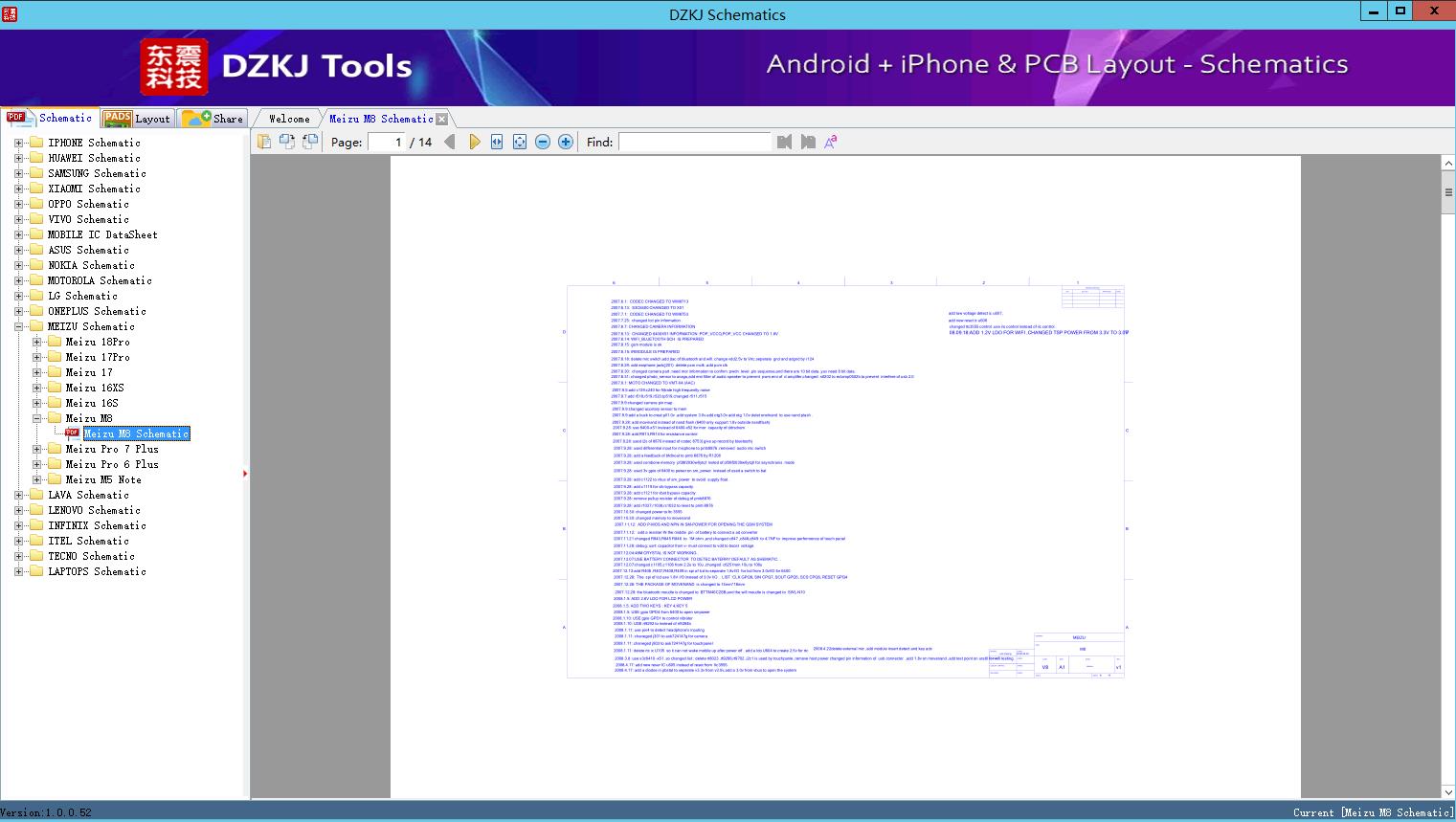Click the schematic page in the viewer
The width and height of the screenshot is (1456, 822).
(845, 478)
